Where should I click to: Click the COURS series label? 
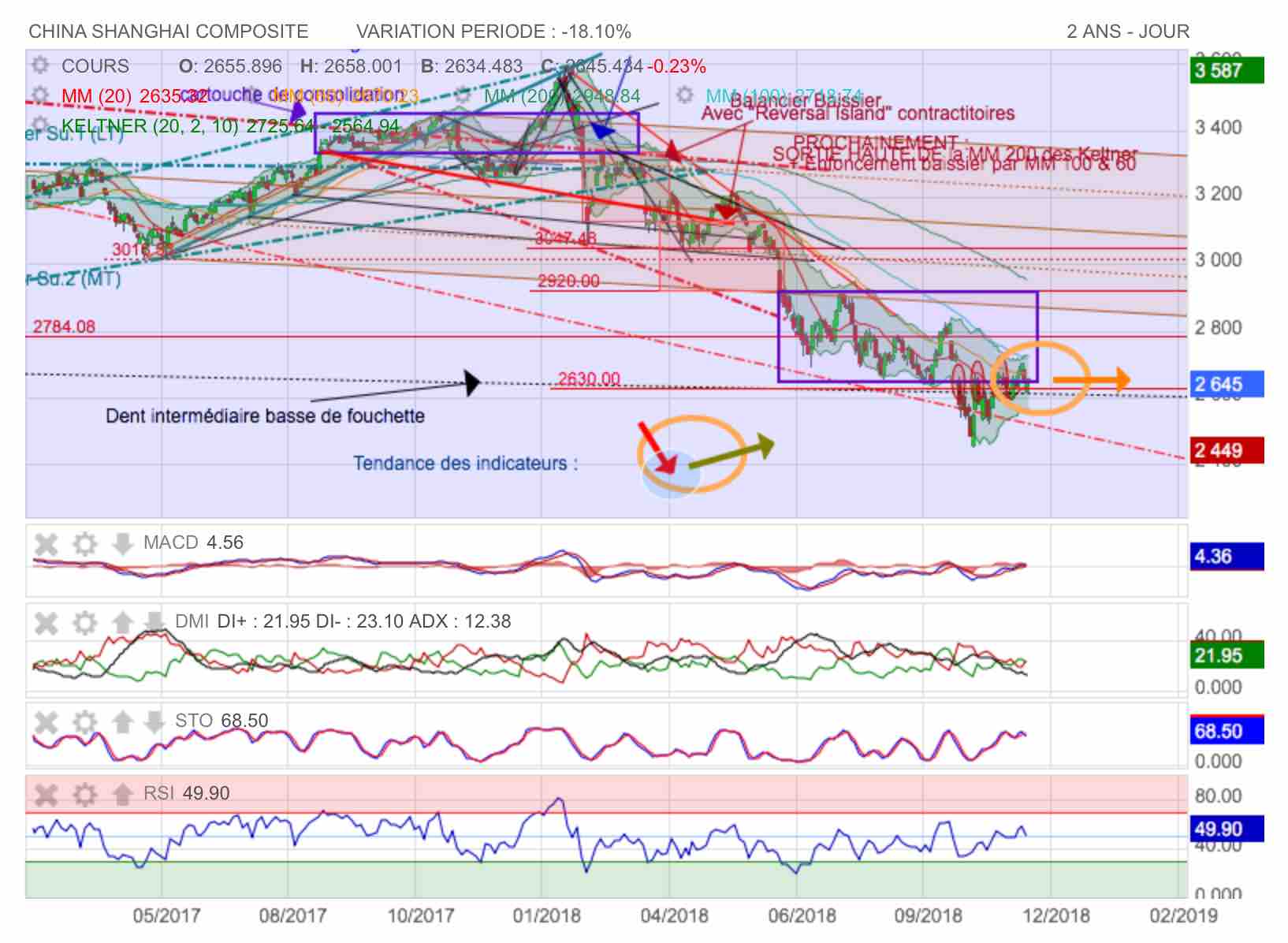click(95, 66)
